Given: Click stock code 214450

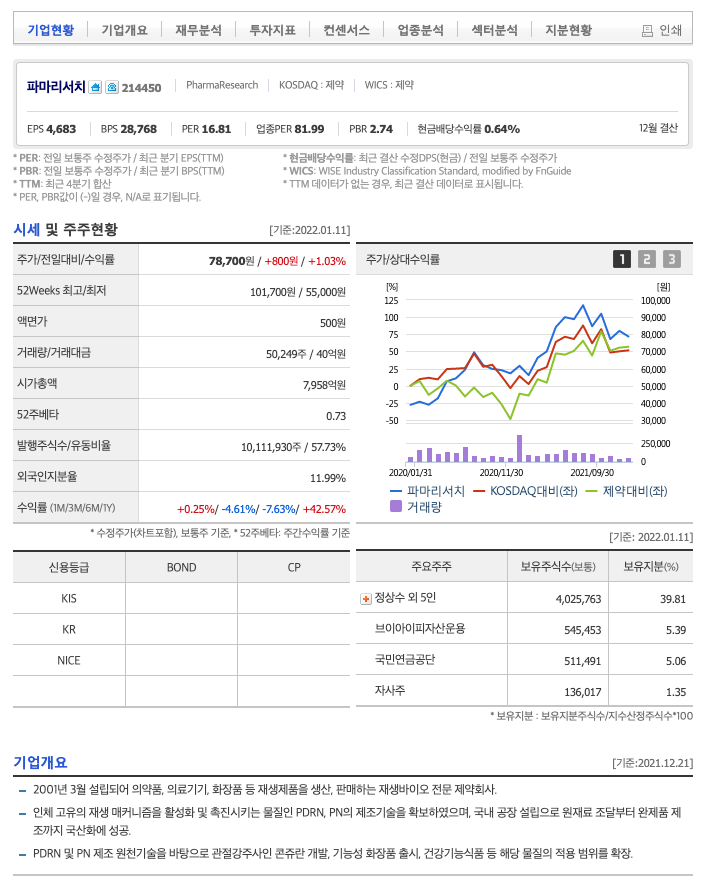Looking at the screenshot, I should [x=142, y=88].
